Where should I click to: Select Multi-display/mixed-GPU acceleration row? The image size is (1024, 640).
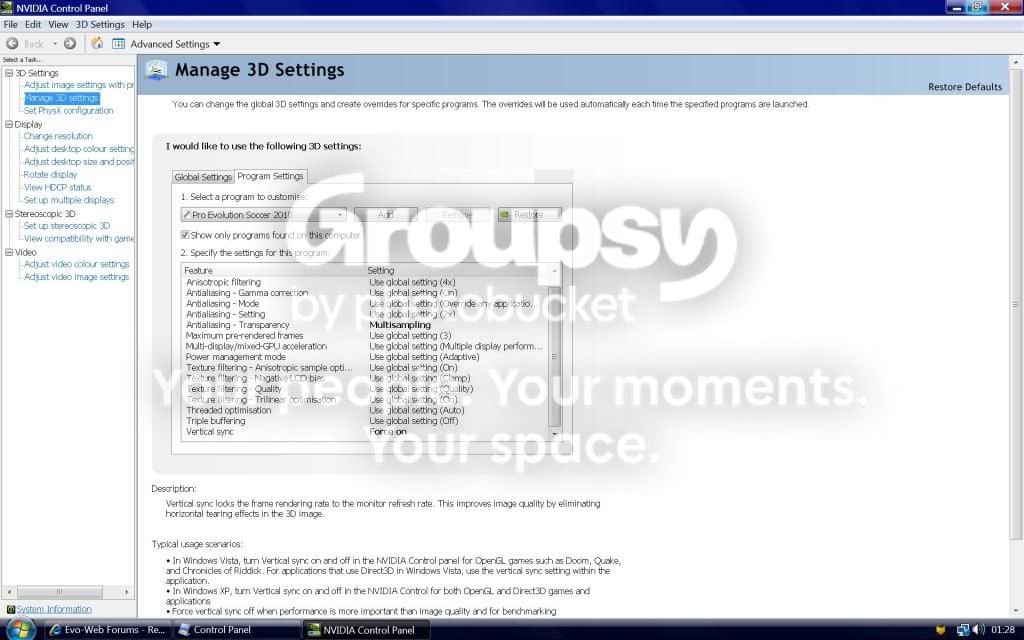click(364, 346)
